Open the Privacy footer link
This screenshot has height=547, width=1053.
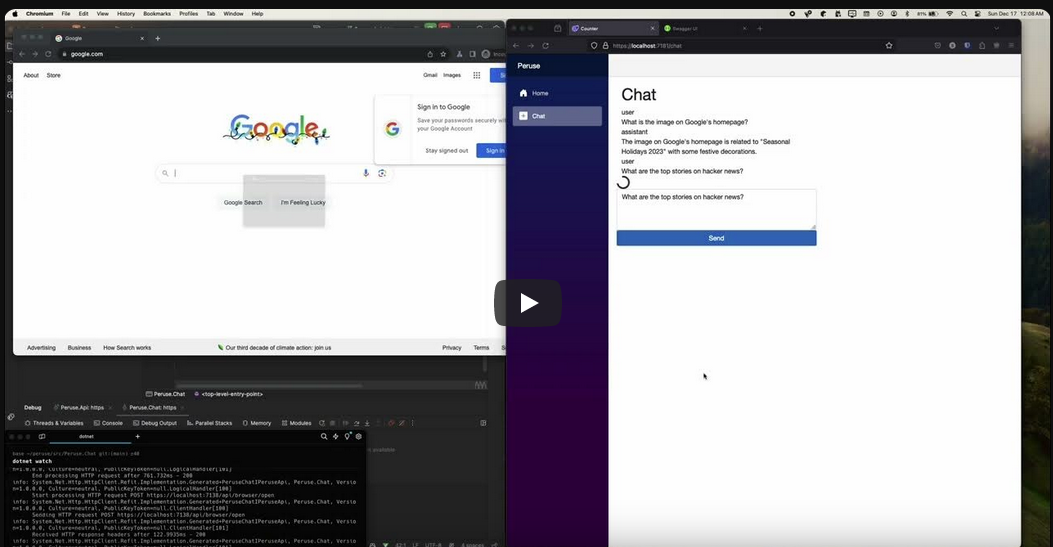click(x=452, y=348)
